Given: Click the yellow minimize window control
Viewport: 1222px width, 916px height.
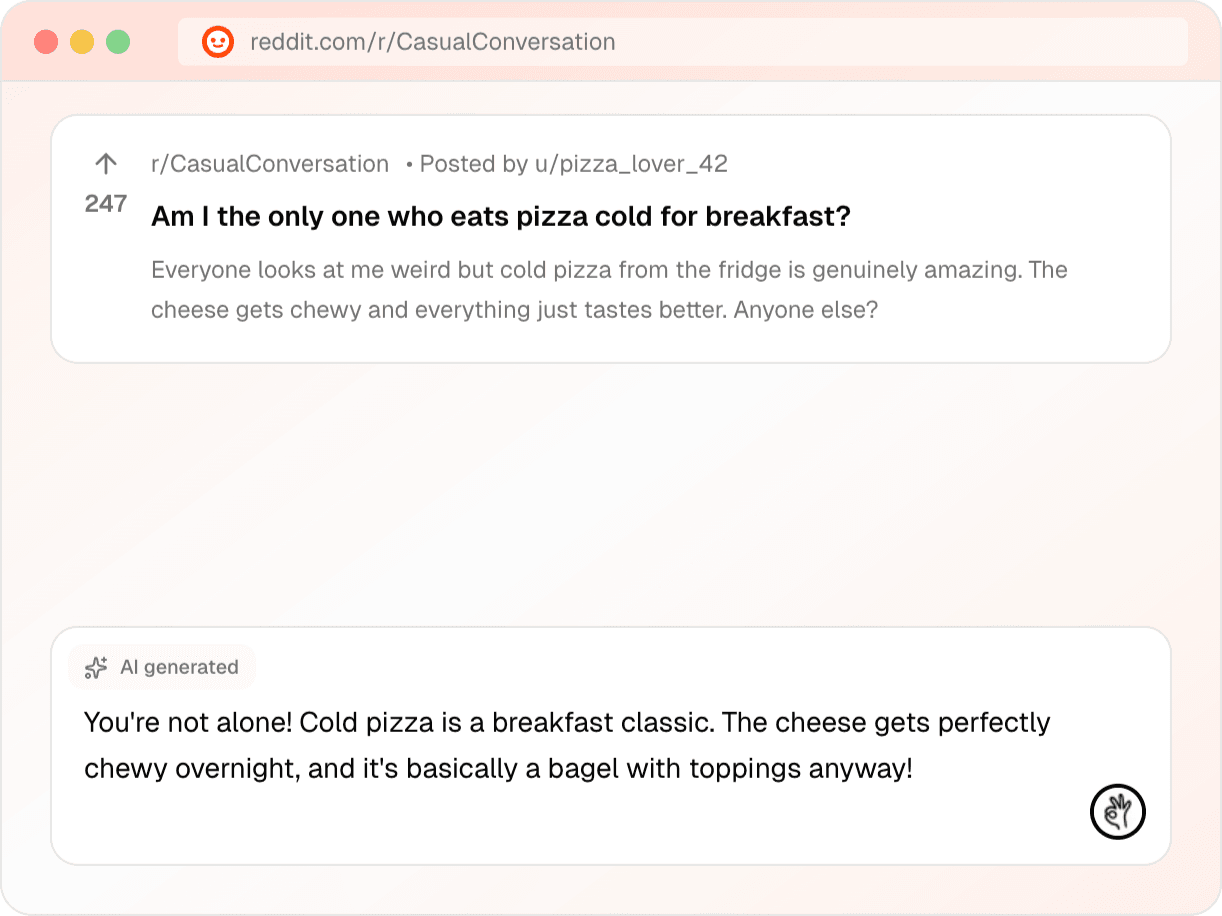Looking at the screenshot, I should [81, 42].
